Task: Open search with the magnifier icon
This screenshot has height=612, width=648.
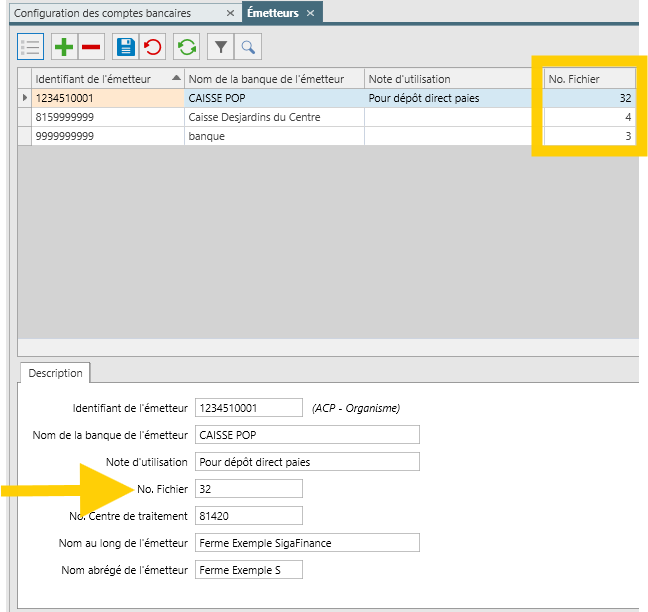Action: coord(248,47)
